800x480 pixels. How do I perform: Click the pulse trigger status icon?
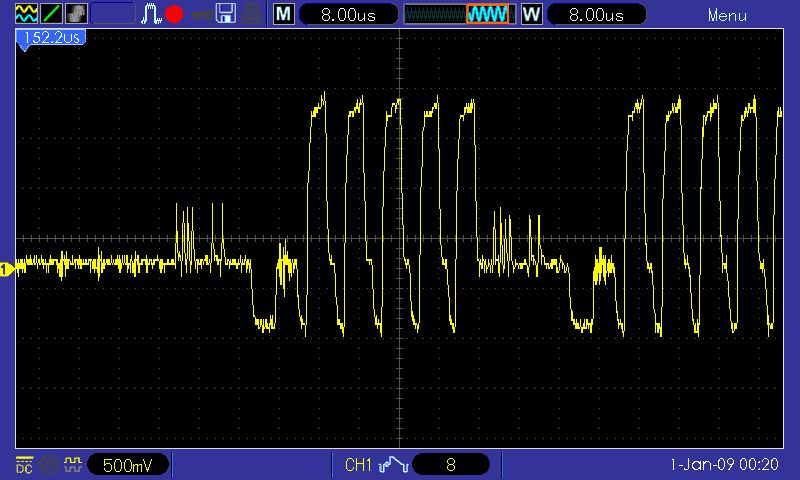click(x=151, y=14)
